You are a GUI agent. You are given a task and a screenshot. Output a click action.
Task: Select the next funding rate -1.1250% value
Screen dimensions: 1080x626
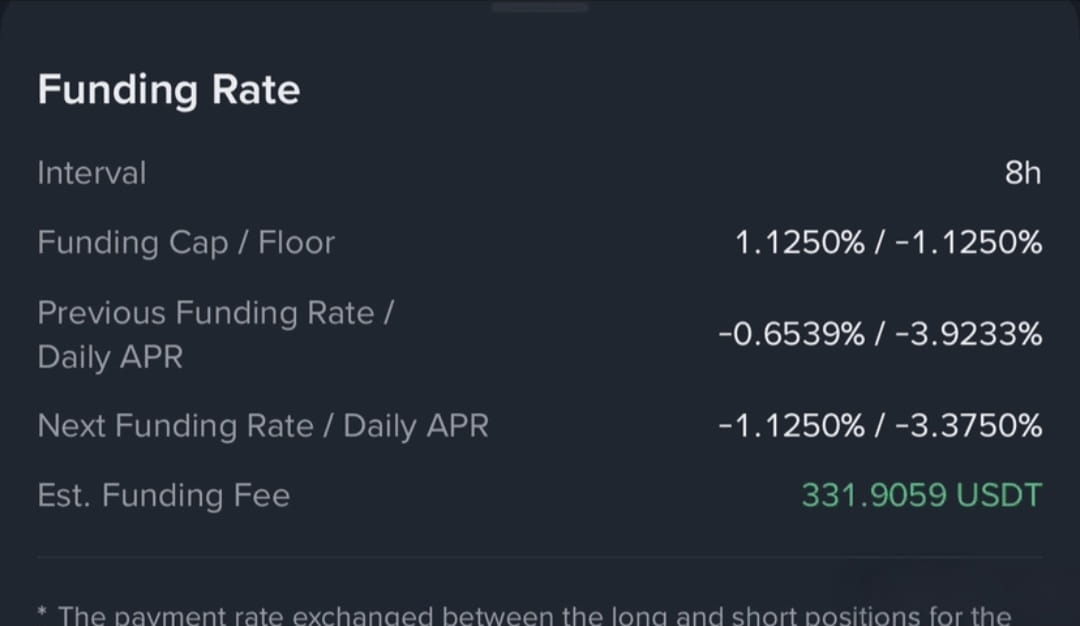tap(791, 426)
